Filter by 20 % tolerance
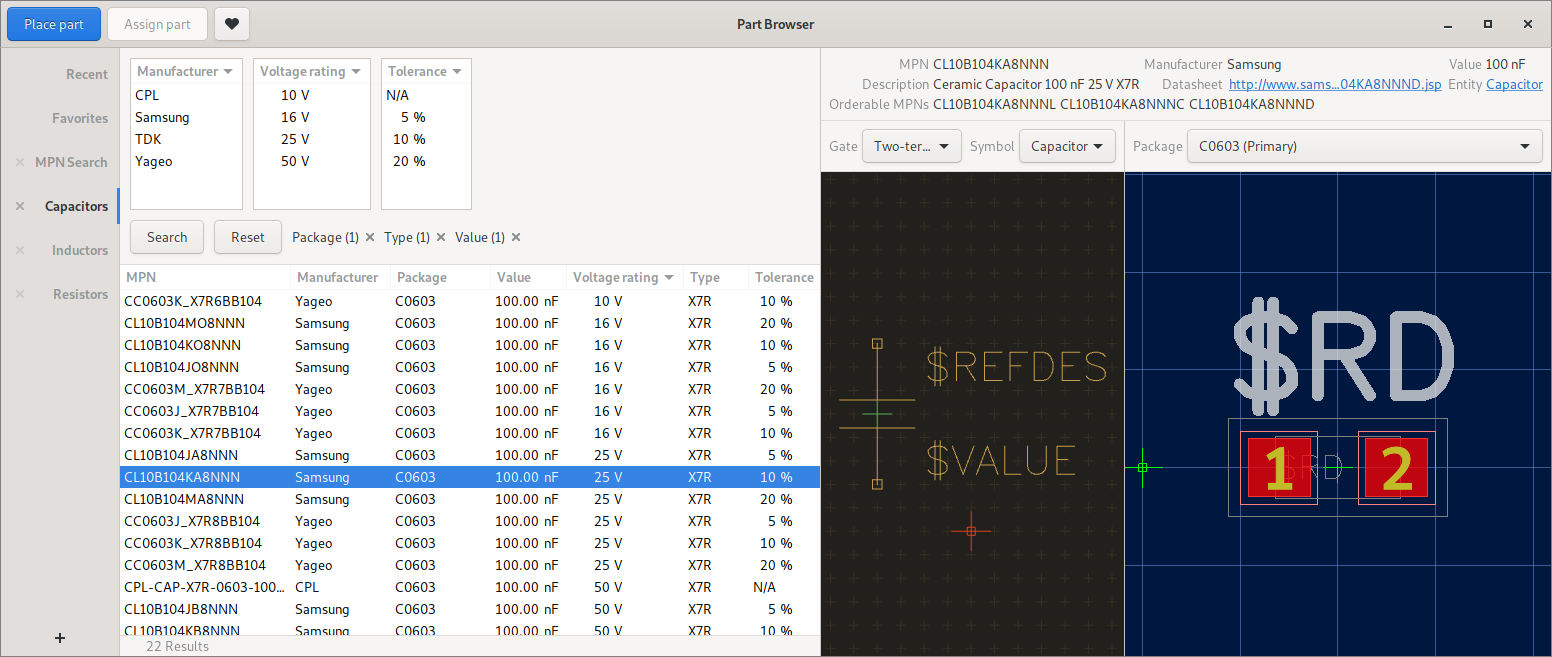 click(426, 161)
